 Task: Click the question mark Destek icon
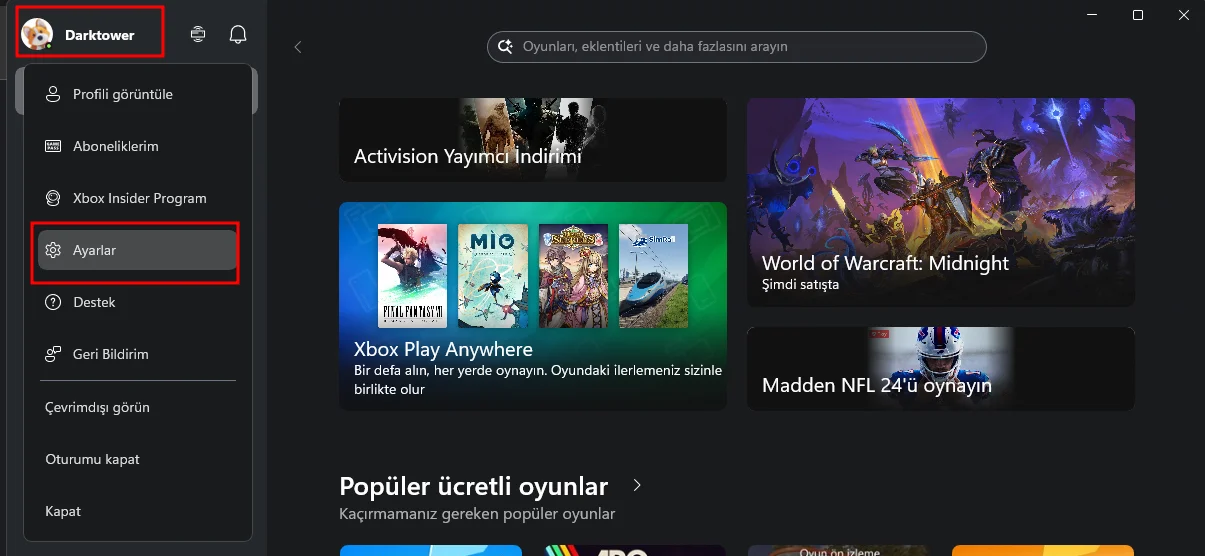54,302
